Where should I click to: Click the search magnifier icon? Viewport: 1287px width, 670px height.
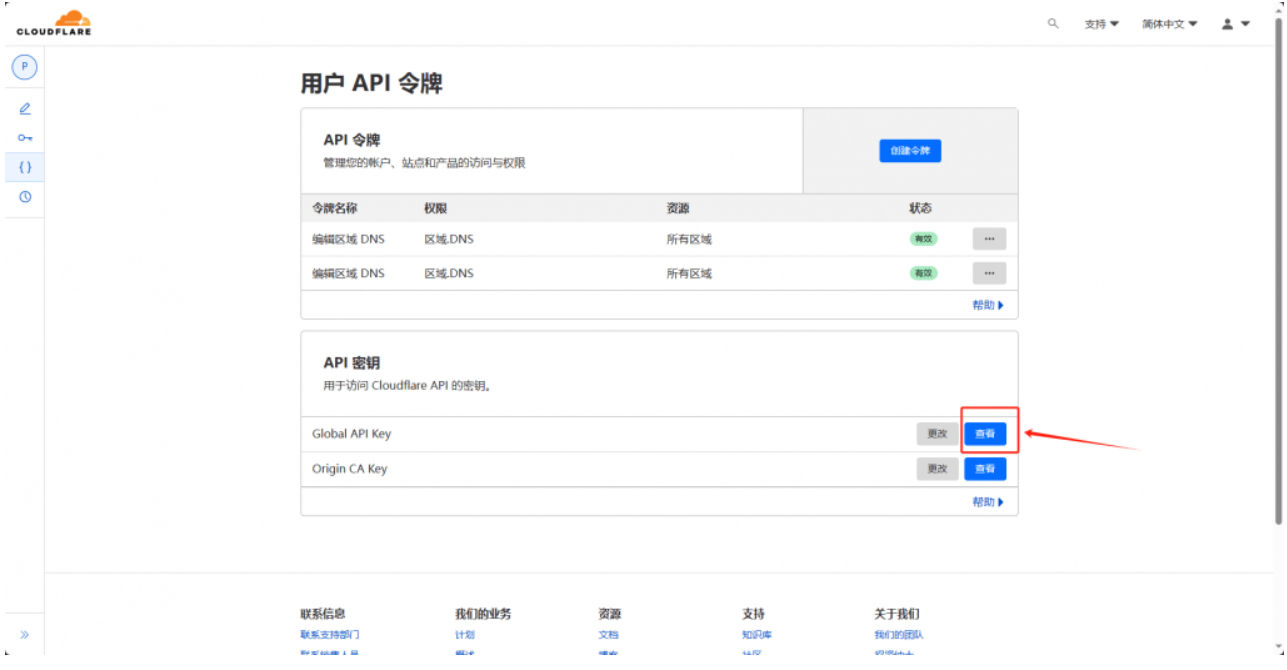coord(1053,23)
